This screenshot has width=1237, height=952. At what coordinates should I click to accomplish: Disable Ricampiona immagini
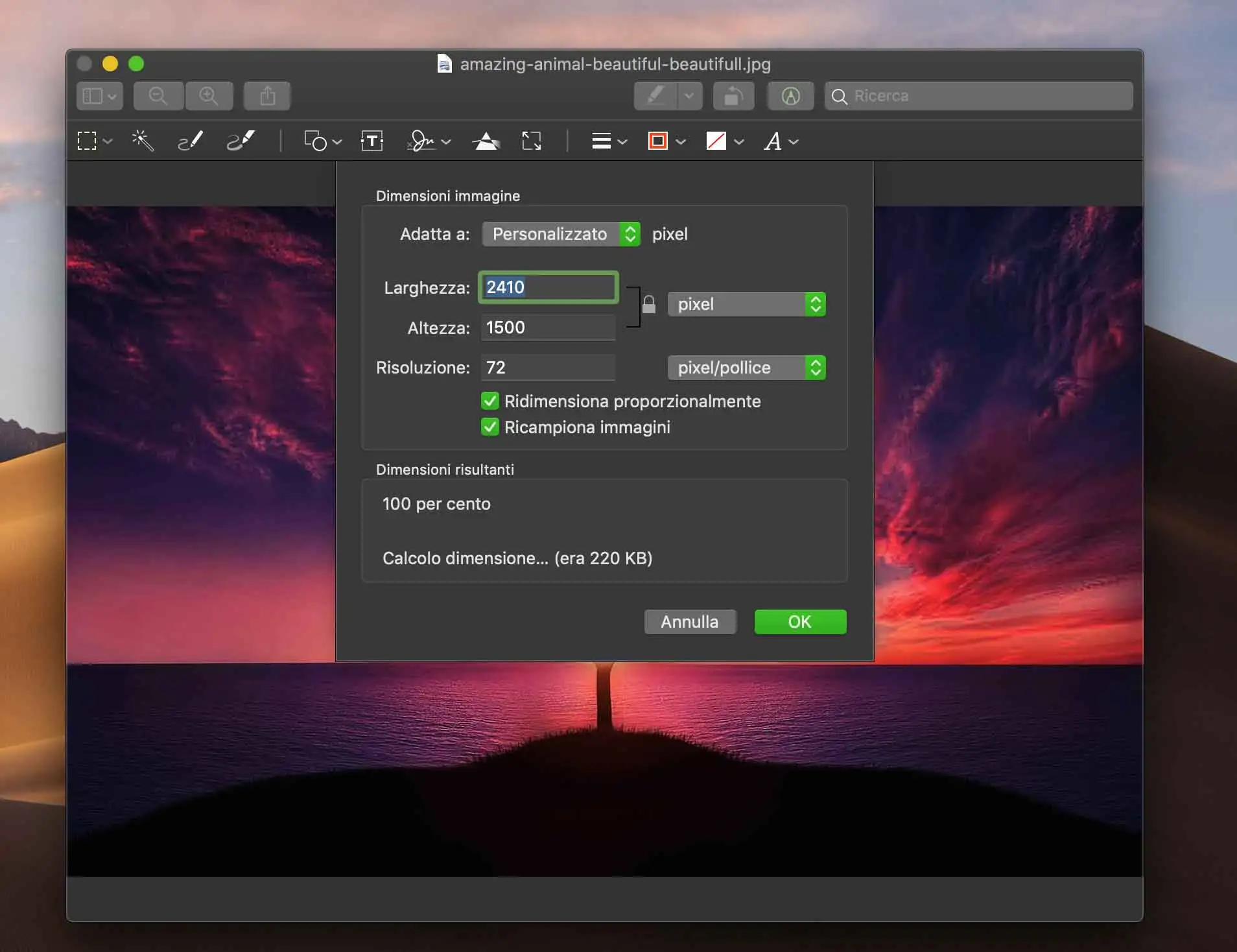pos(489,427)
